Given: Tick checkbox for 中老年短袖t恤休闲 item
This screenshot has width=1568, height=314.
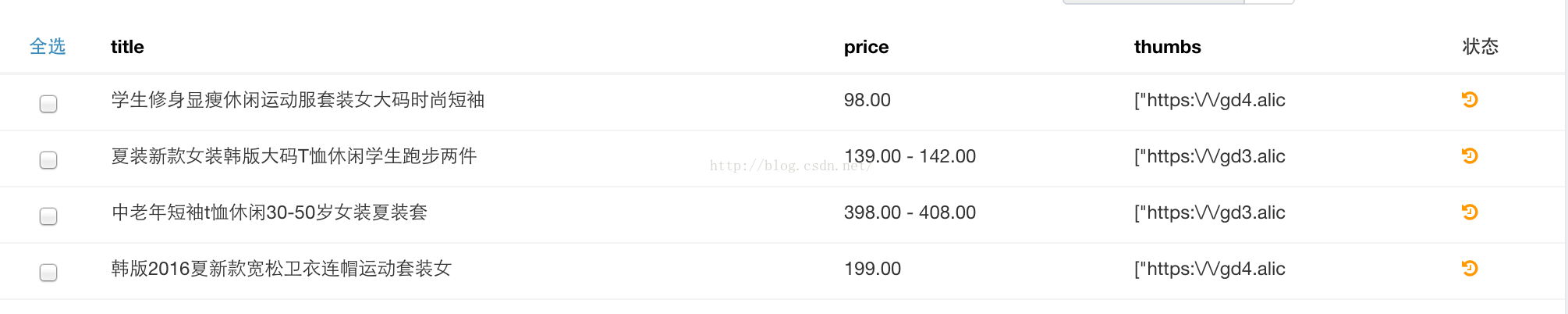Looking at the screenshot, I should click(48, 216).
